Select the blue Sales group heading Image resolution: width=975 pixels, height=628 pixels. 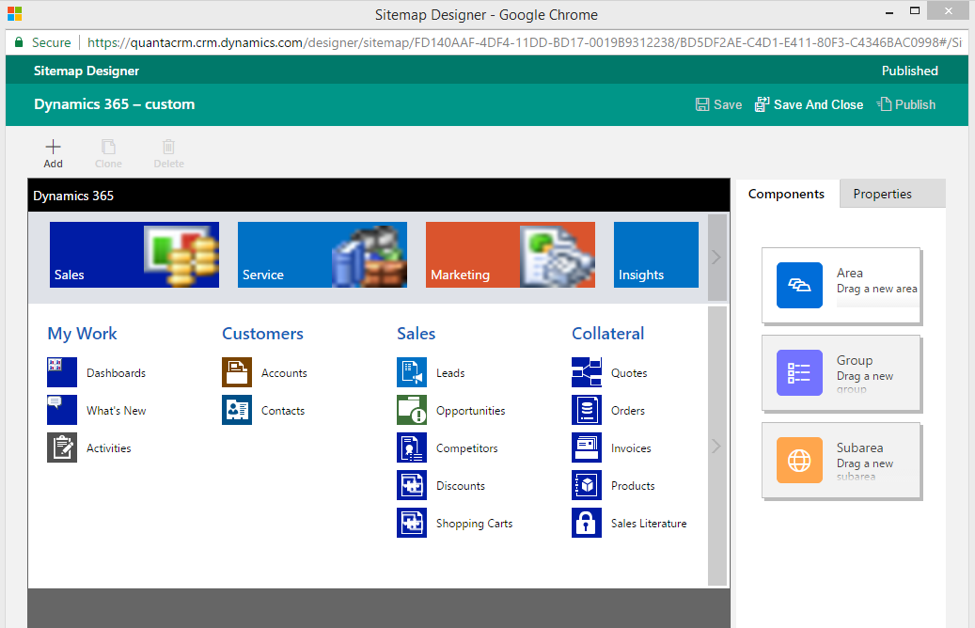416,333
